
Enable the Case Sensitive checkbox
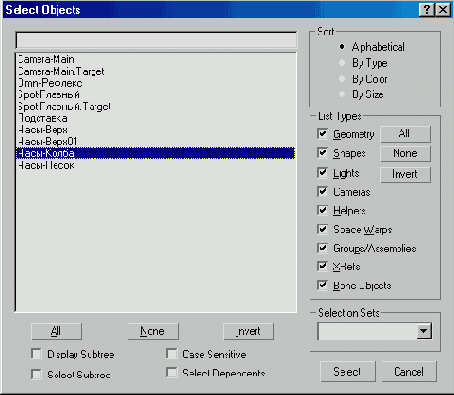pyautogui.click(x=172, y=353)
